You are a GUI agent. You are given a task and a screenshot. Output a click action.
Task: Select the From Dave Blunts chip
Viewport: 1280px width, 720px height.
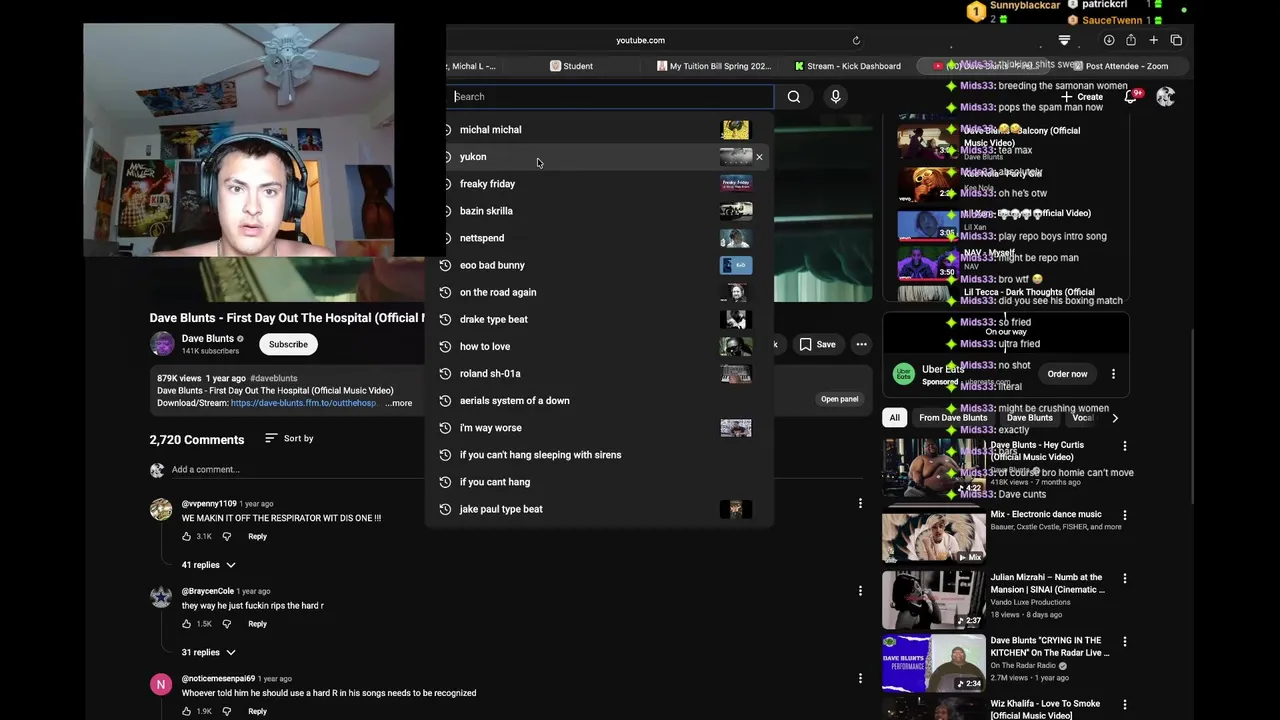953,418
